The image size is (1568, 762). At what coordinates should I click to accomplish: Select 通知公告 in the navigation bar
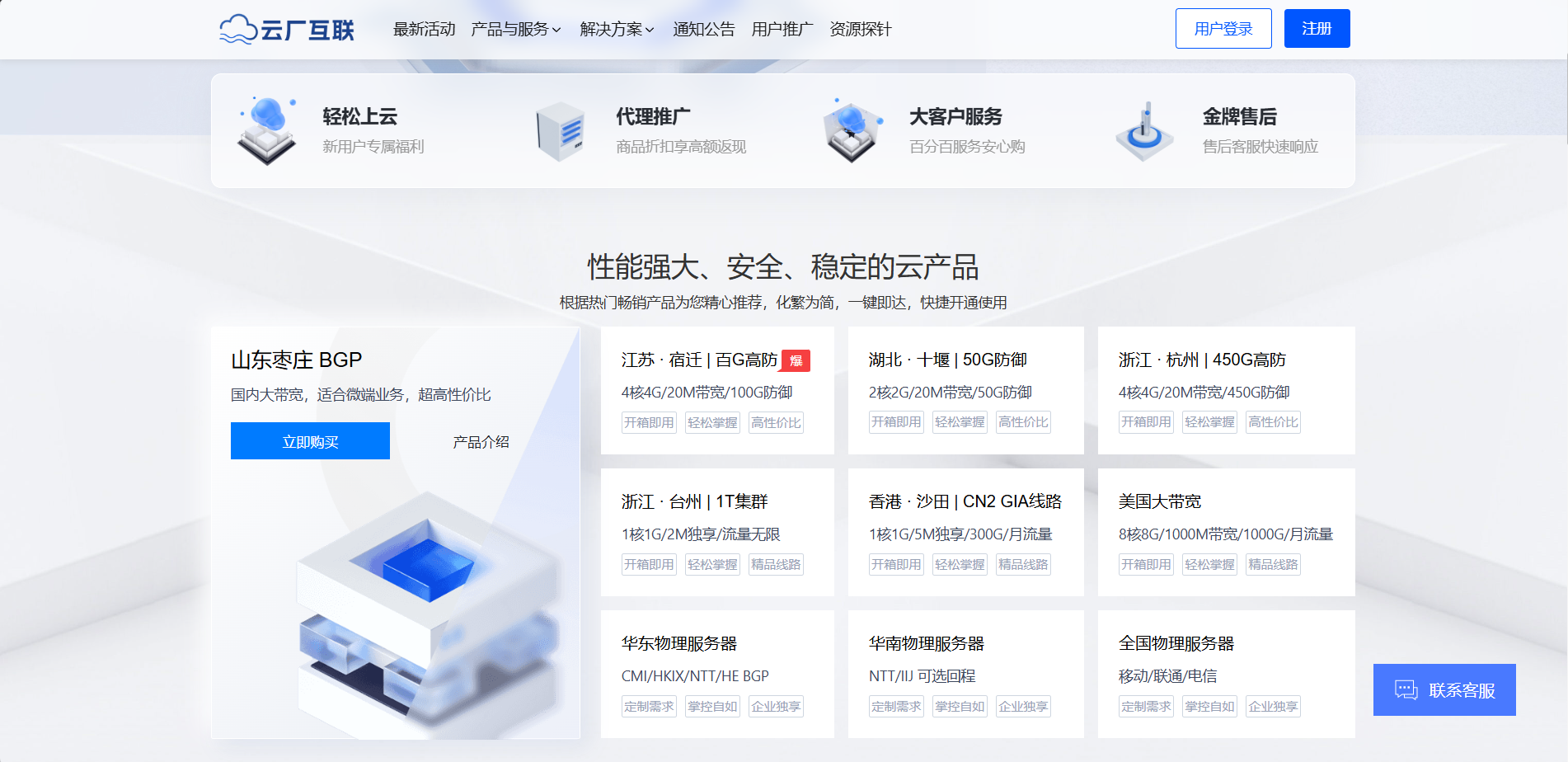click(x=703, y=29)
